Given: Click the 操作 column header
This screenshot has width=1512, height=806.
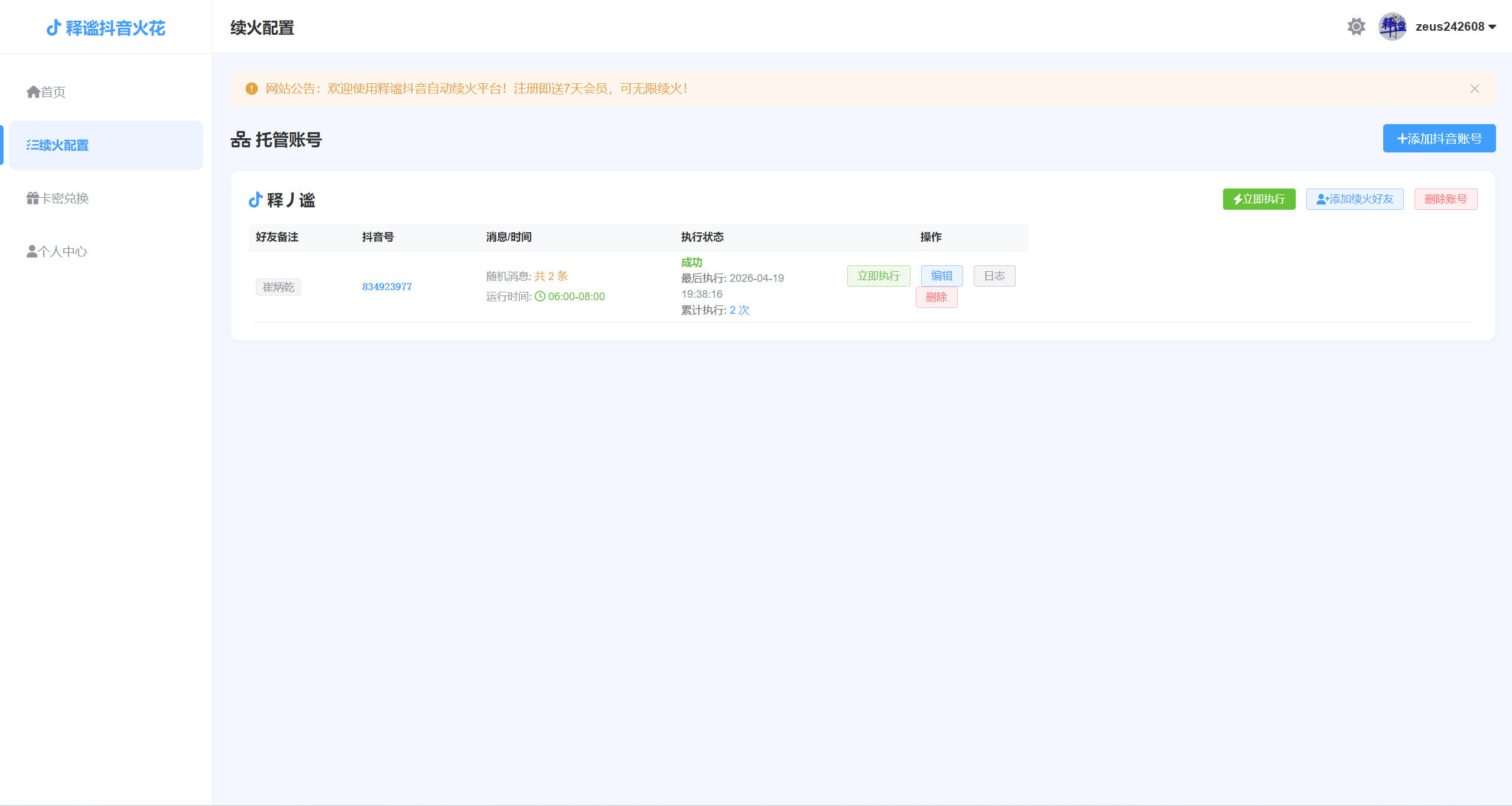Looking at the screenshot, I should point(931,237).
